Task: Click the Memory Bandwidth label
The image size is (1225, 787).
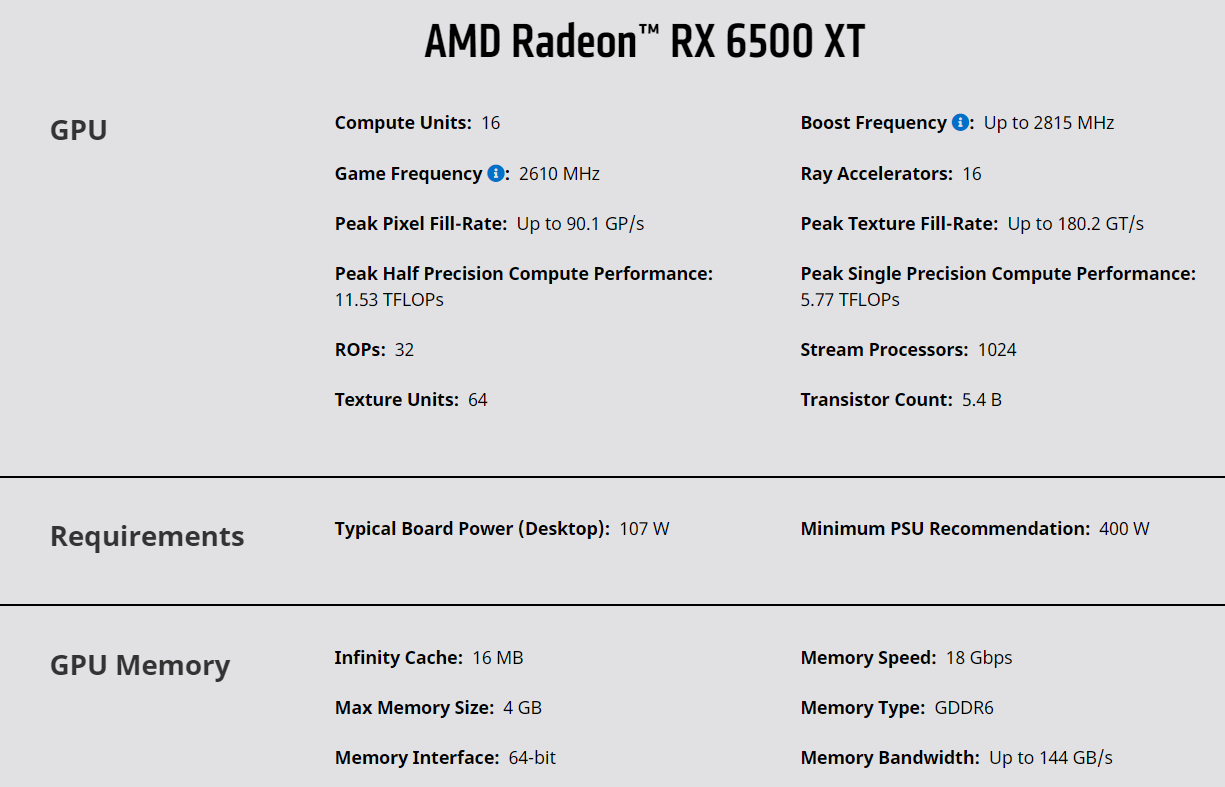Action: click(x=890, y=757)
